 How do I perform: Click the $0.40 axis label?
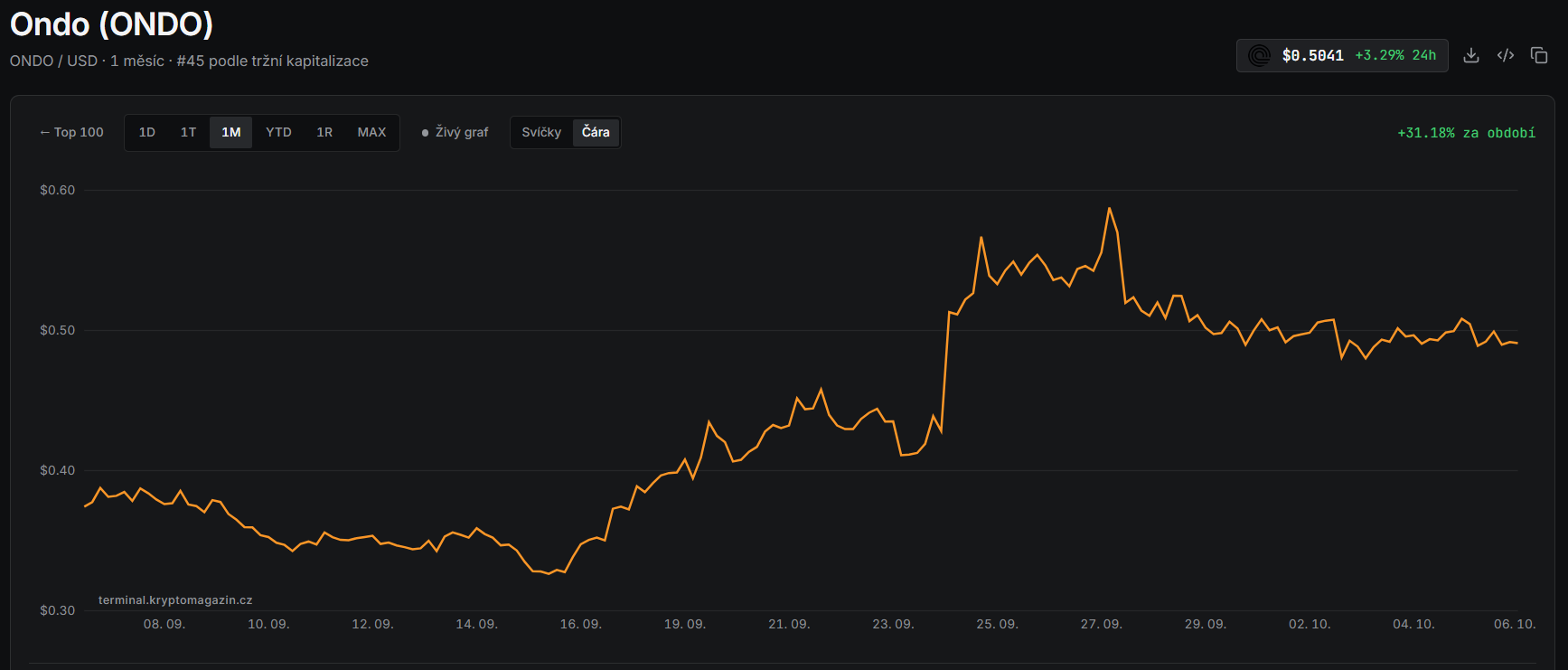pos(57,470)
